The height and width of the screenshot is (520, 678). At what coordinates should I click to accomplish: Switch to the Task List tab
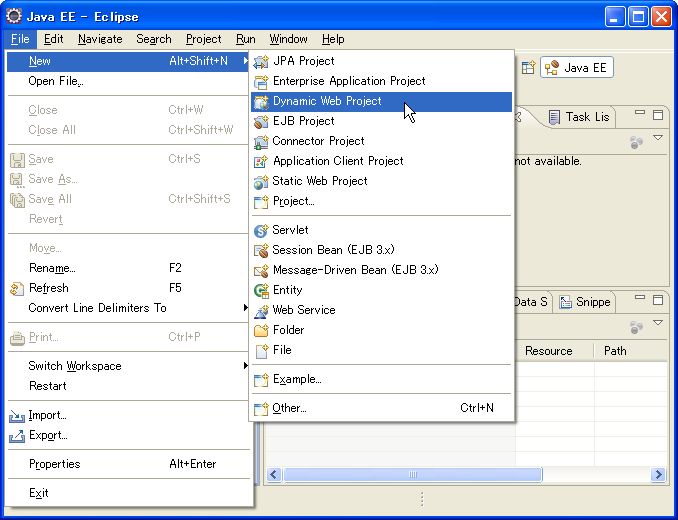pyautogui.click(x=578, y=117)
